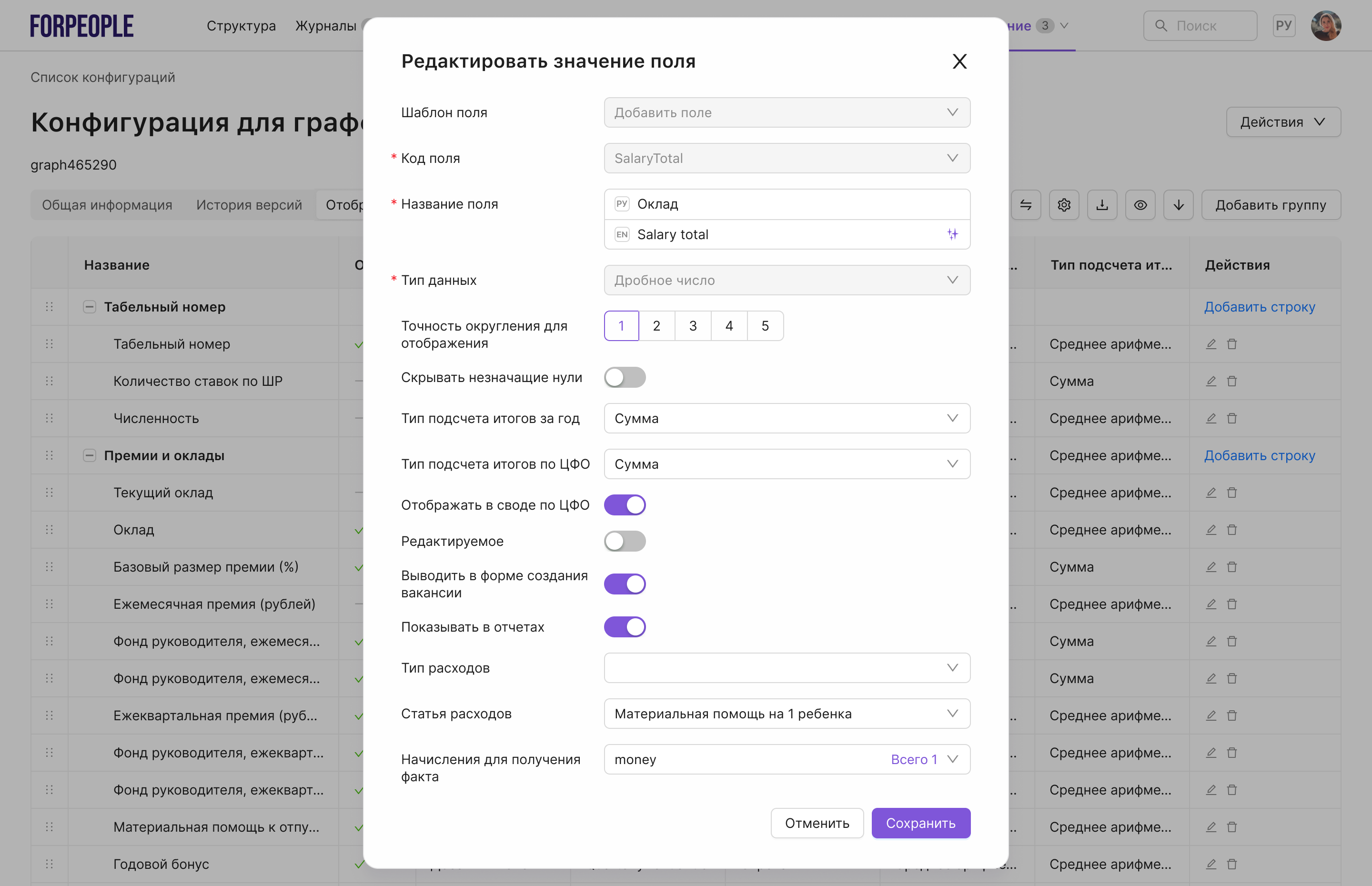This screenshot has height=886, width=1372.
Task: Disable the Показывать в отчетах toggle
Action: [x=625, y=626]
